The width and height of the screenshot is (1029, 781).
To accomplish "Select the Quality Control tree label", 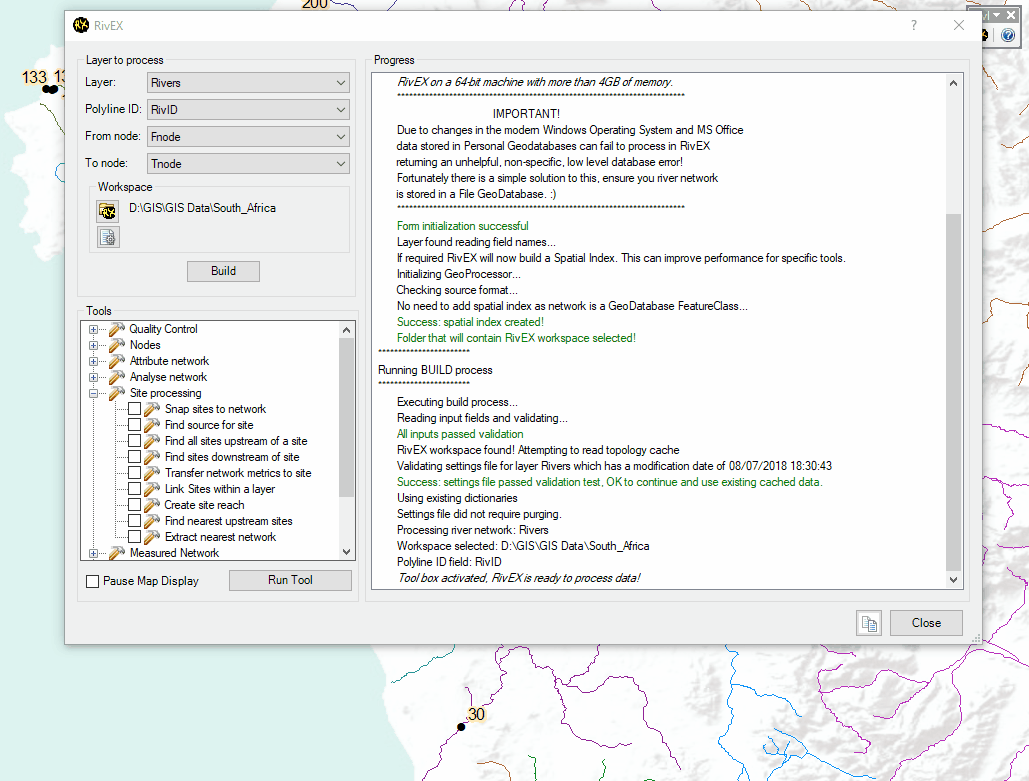I will (163, 329).
